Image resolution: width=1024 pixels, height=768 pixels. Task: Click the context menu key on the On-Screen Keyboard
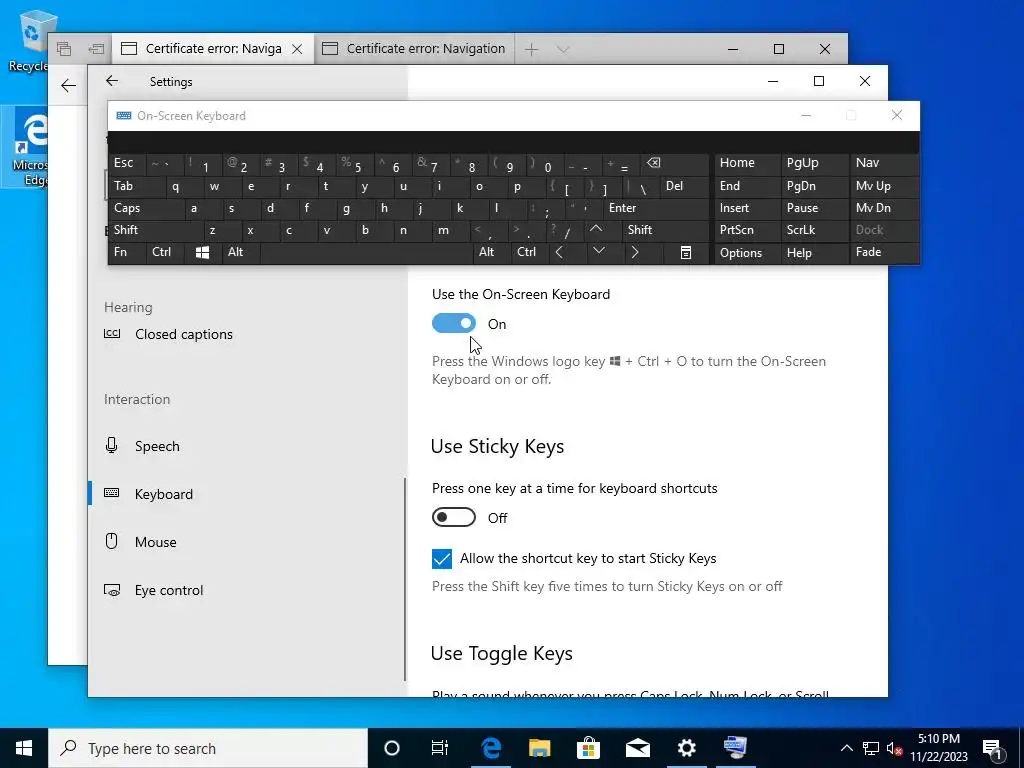[x=686, y=253]
